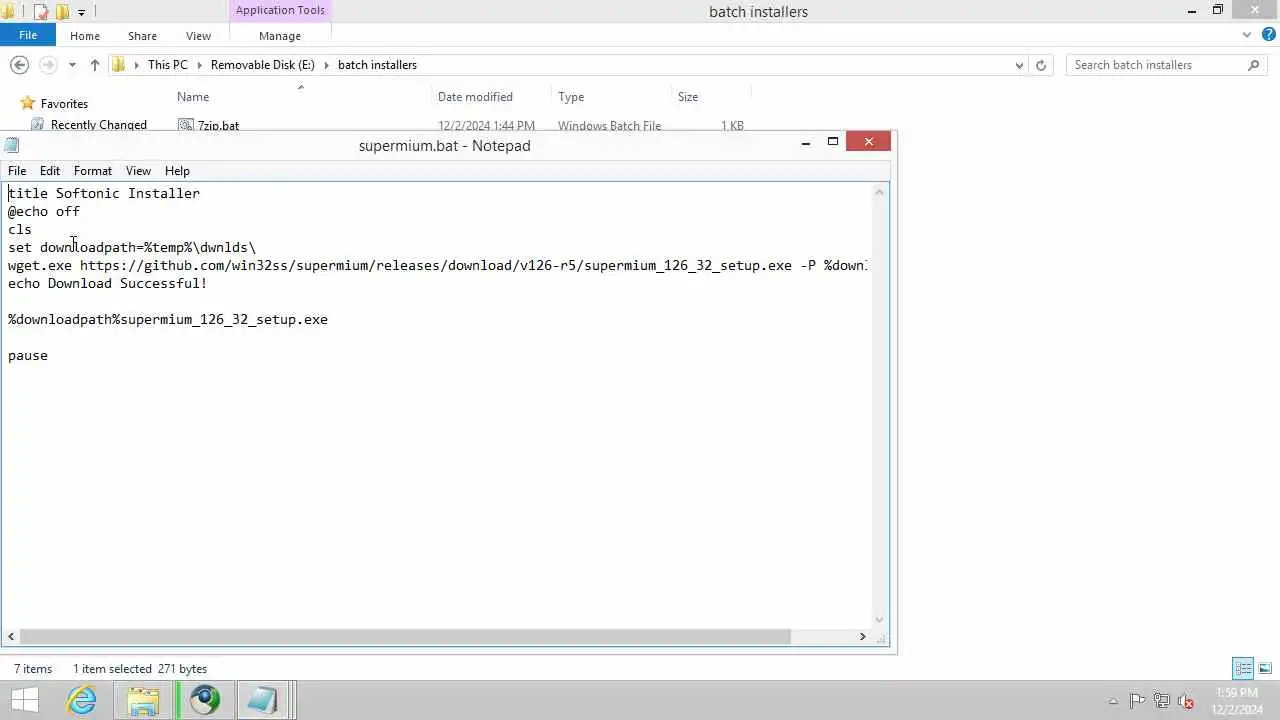Expand the chevron before 'This PC' breadcrumb

pyautogui.click(x=136, y=65)
